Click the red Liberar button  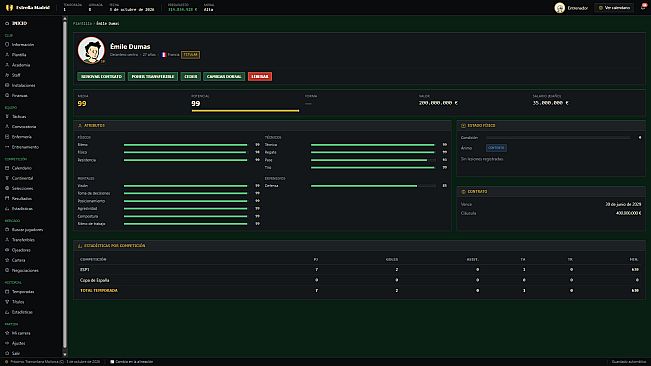[260, 76]
